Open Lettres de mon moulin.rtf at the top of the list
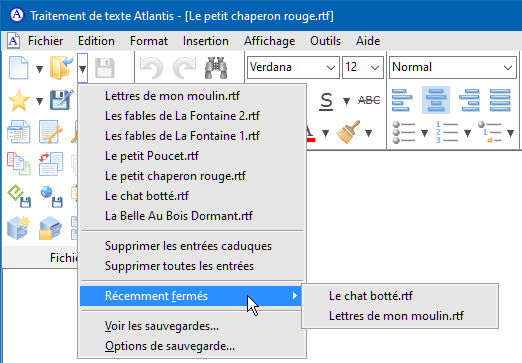Screen dimensions: 522x363 click(x=192, y=96)
